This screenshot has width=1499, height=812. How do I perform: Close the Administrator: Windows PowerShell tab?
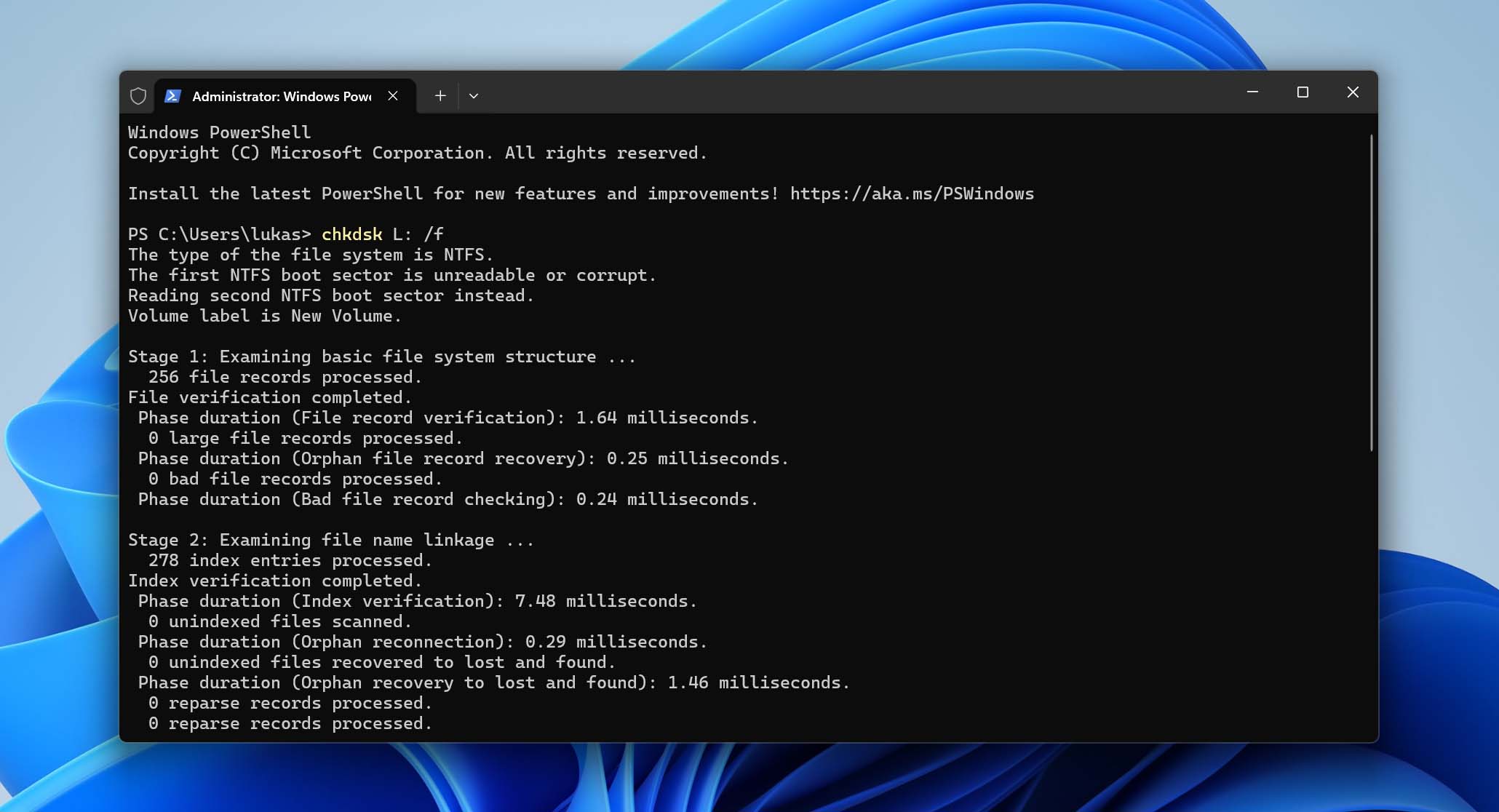[x=393, y=96]
